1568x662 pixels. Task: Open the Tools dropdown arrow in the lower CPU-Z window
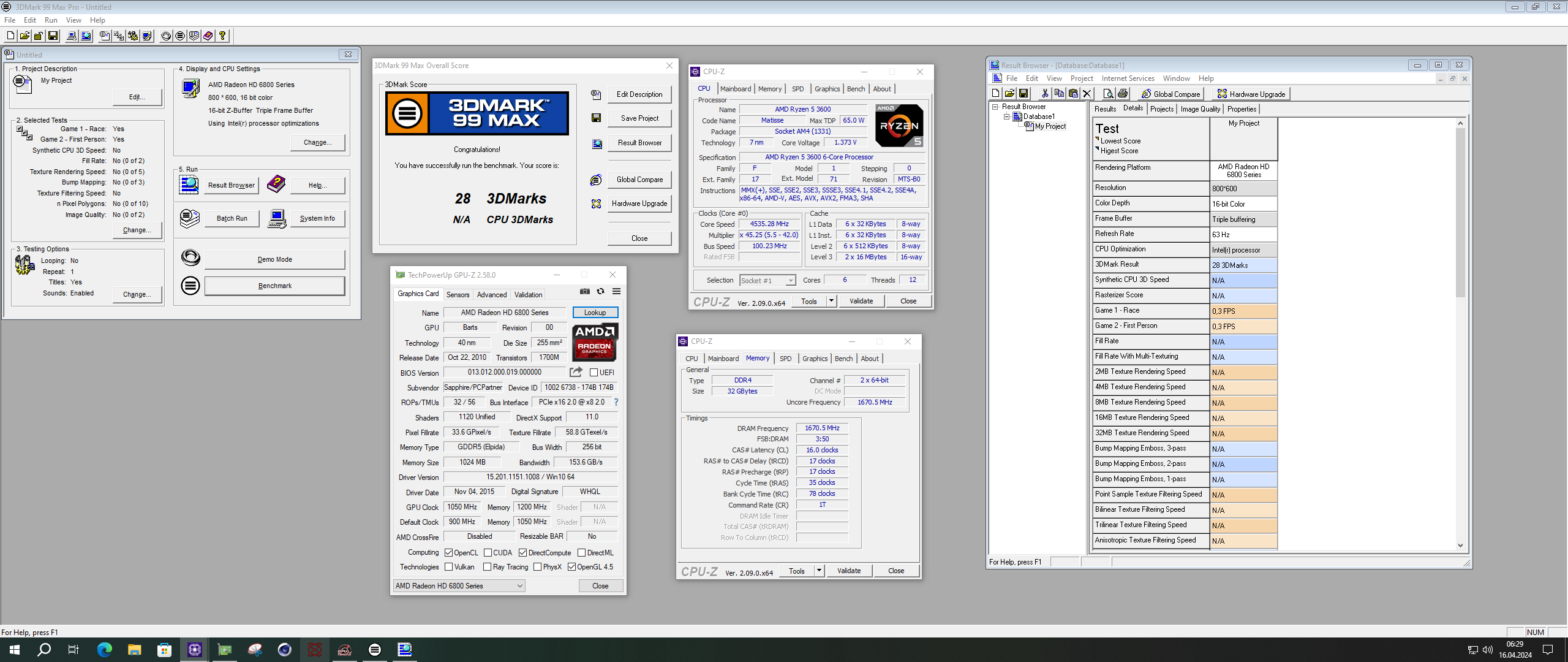[819, 571]
